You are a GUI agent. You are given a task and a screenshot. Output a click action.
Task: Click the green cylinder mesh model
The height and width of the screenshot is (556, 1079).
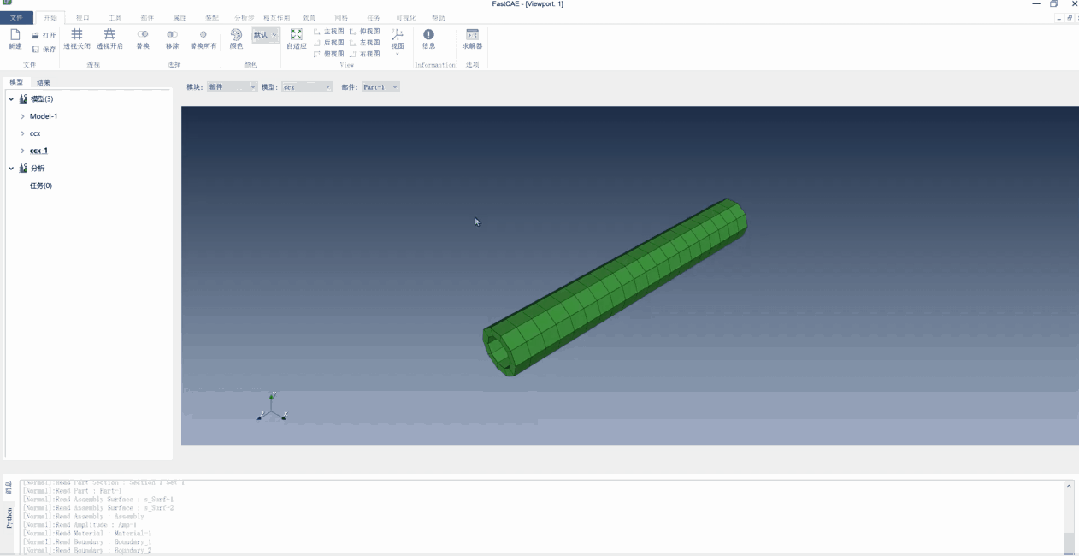(615, 287)
